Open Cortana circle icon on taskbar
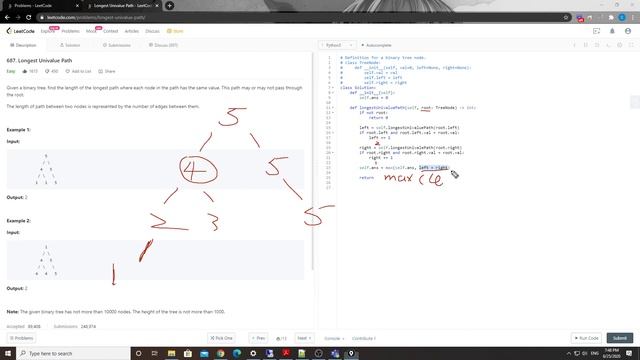This screenshot has width=640, height=360. coord(138,353)
